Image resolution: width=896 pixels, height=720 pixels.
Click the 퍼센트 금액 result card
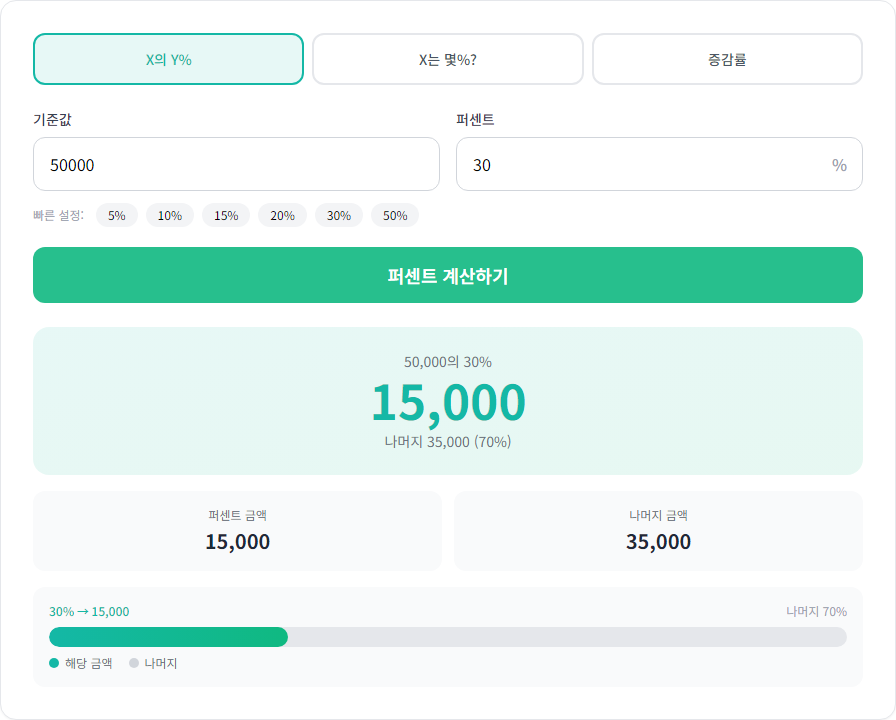tap(237, 530)
